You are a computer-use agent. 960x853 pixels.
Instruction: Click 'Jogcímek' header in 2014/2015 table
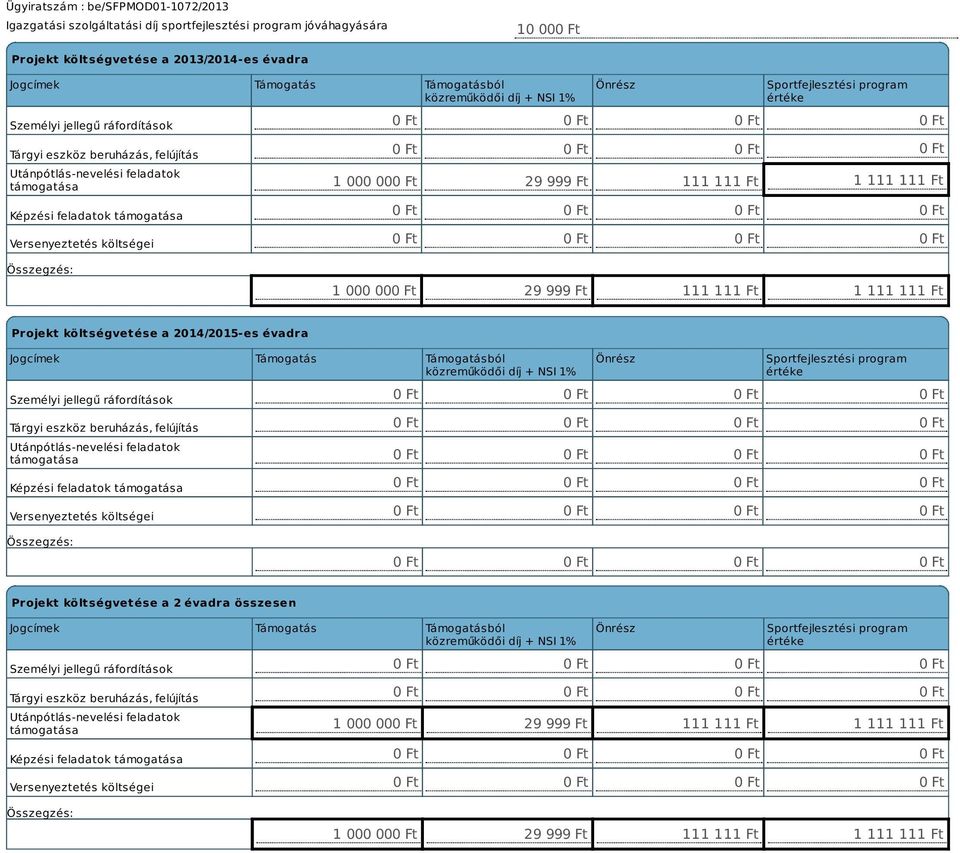[x=34, y=359]
